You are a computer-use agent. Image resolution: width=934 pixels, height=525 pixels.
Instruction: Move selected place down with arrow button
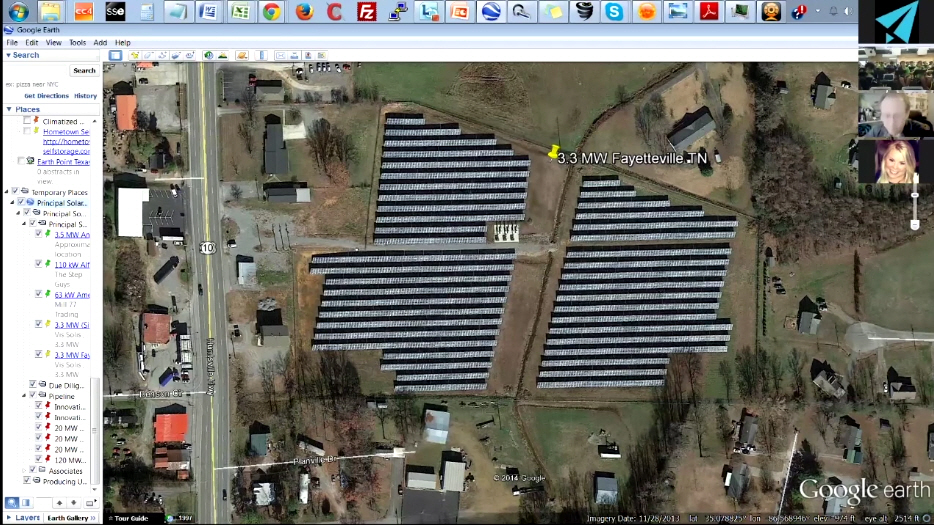[x=73, y=503]
